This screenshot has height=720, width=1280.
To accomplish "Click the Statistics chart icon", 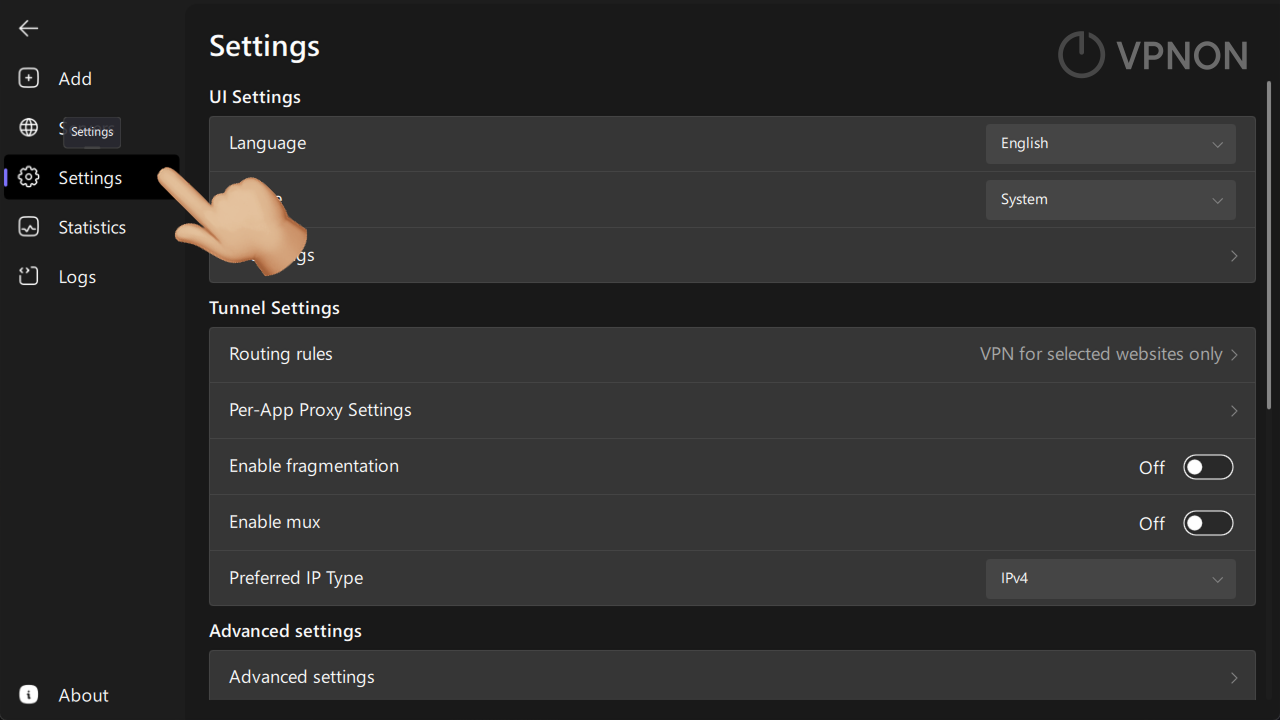I will [x=29, y=227].
